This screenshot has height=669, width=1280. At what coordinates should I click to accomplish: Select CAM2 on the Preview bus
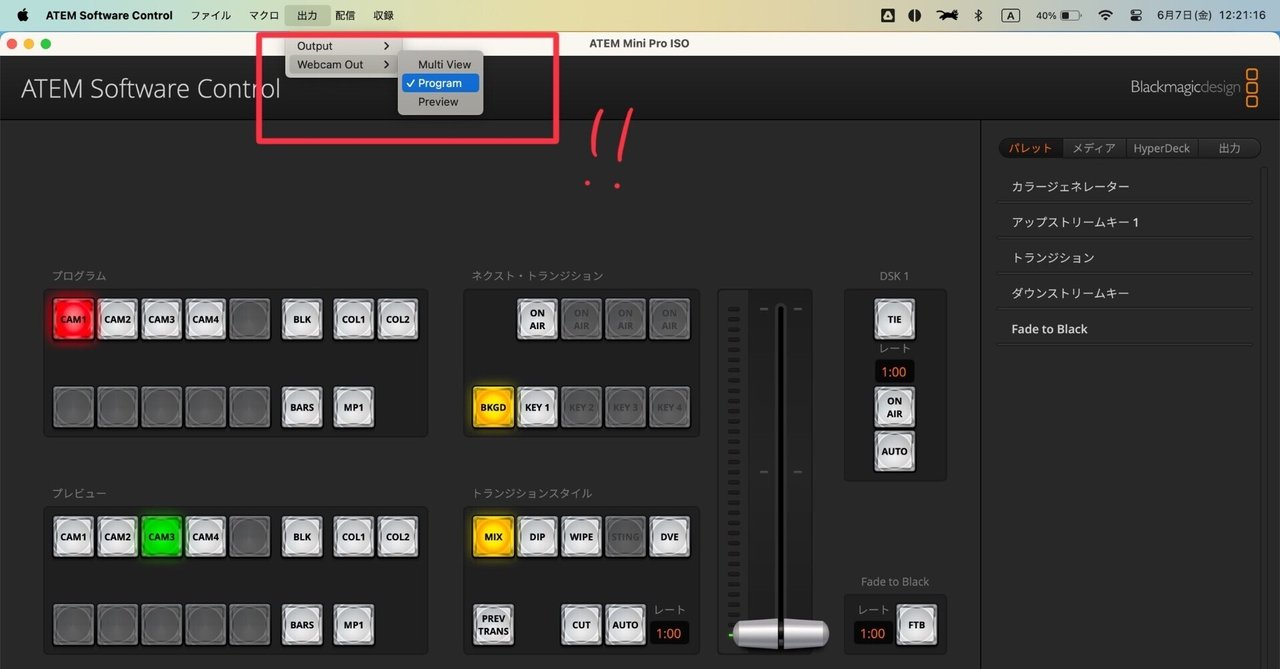117,536
